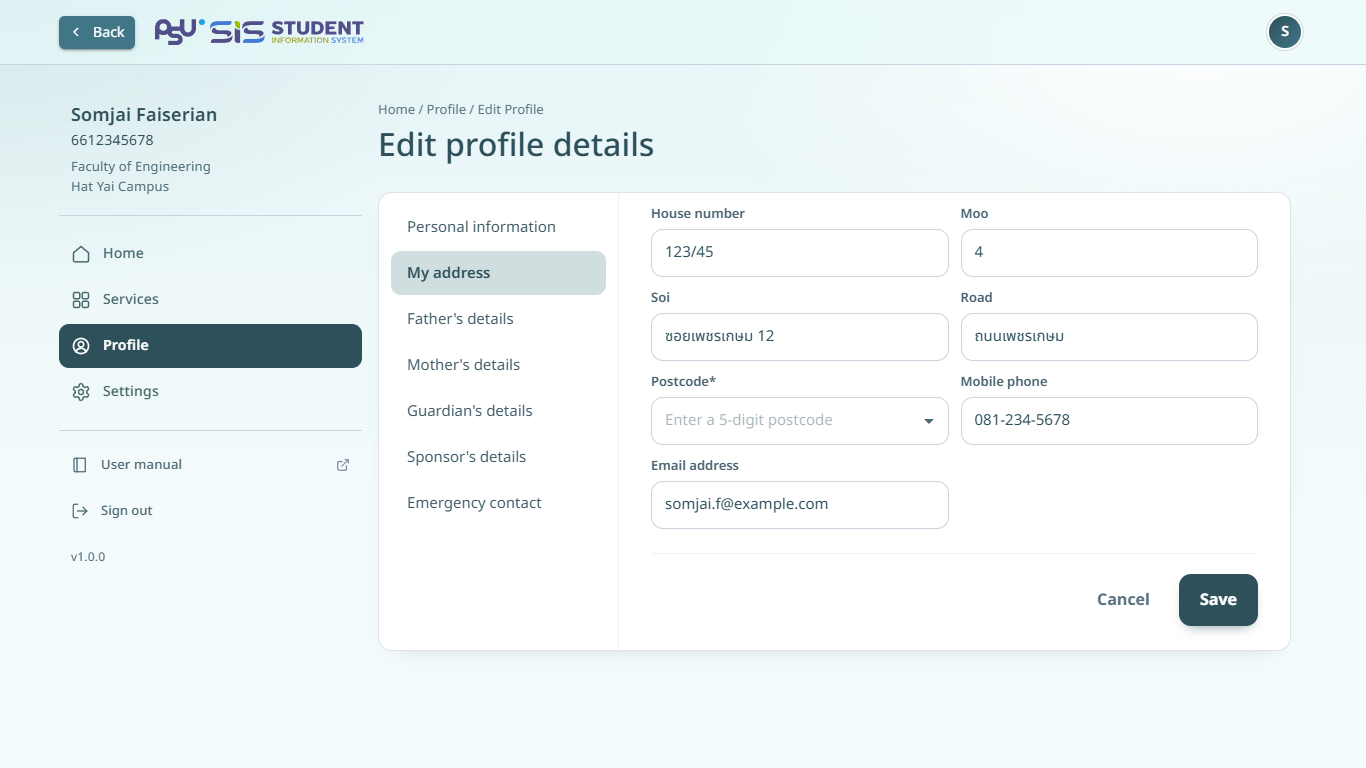Click the Profile person icon
This screenshot has height=768, width=1366.
coord(81,346)
